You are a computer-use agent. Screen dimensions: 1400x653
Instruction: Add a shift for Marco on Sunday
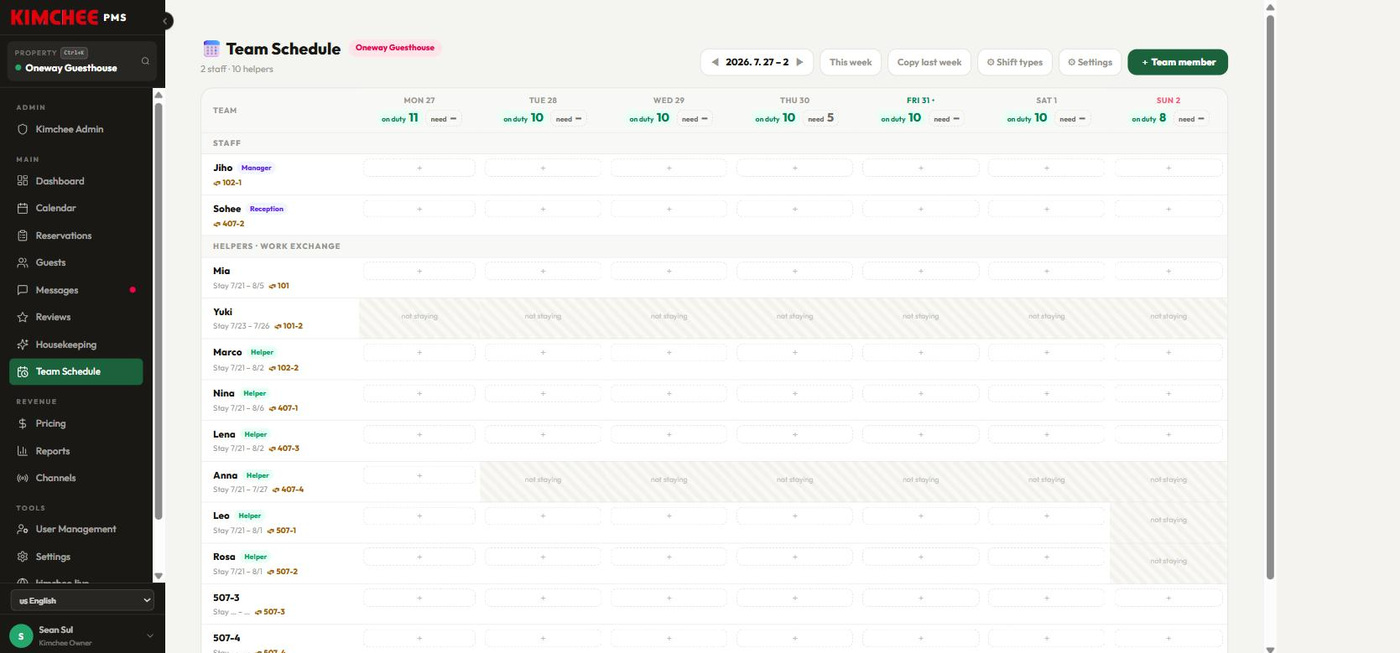coord(1168,352)
